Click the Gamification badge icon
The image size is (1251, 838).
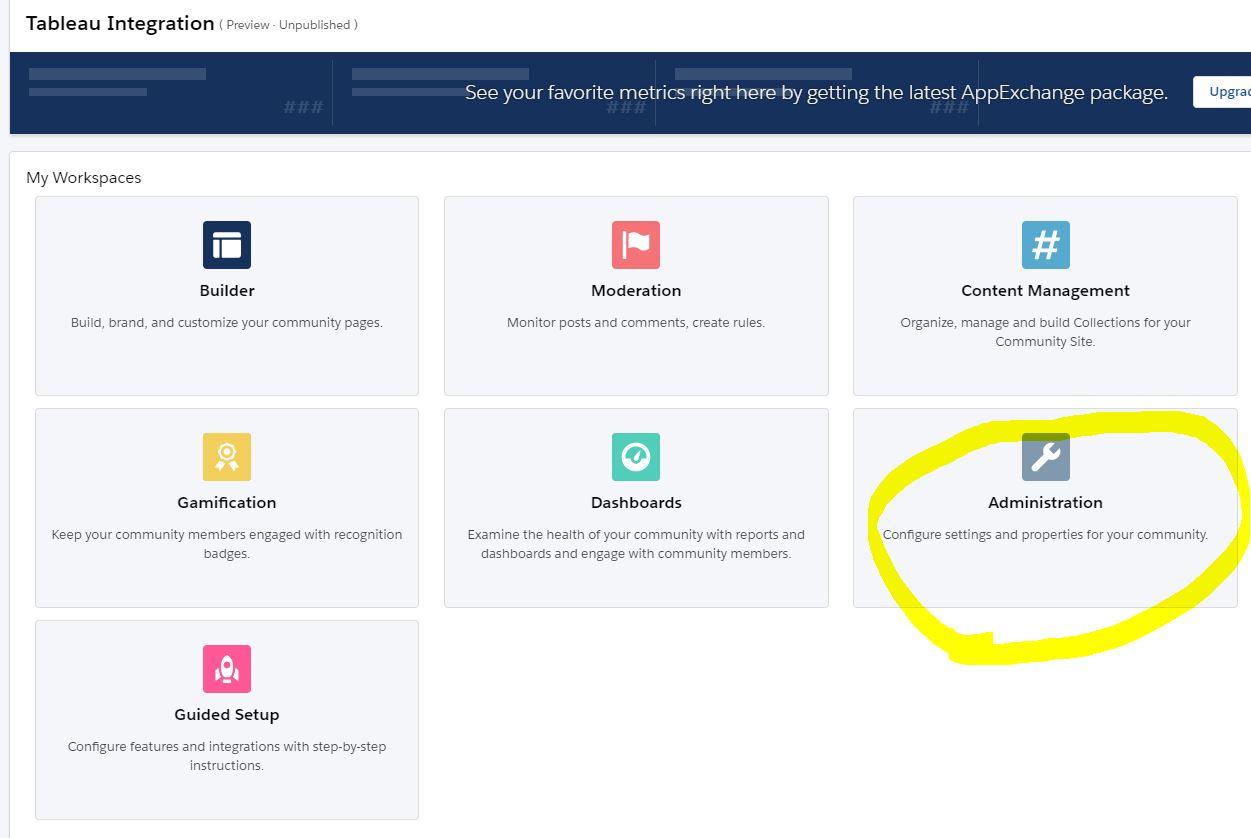(227, 457)
